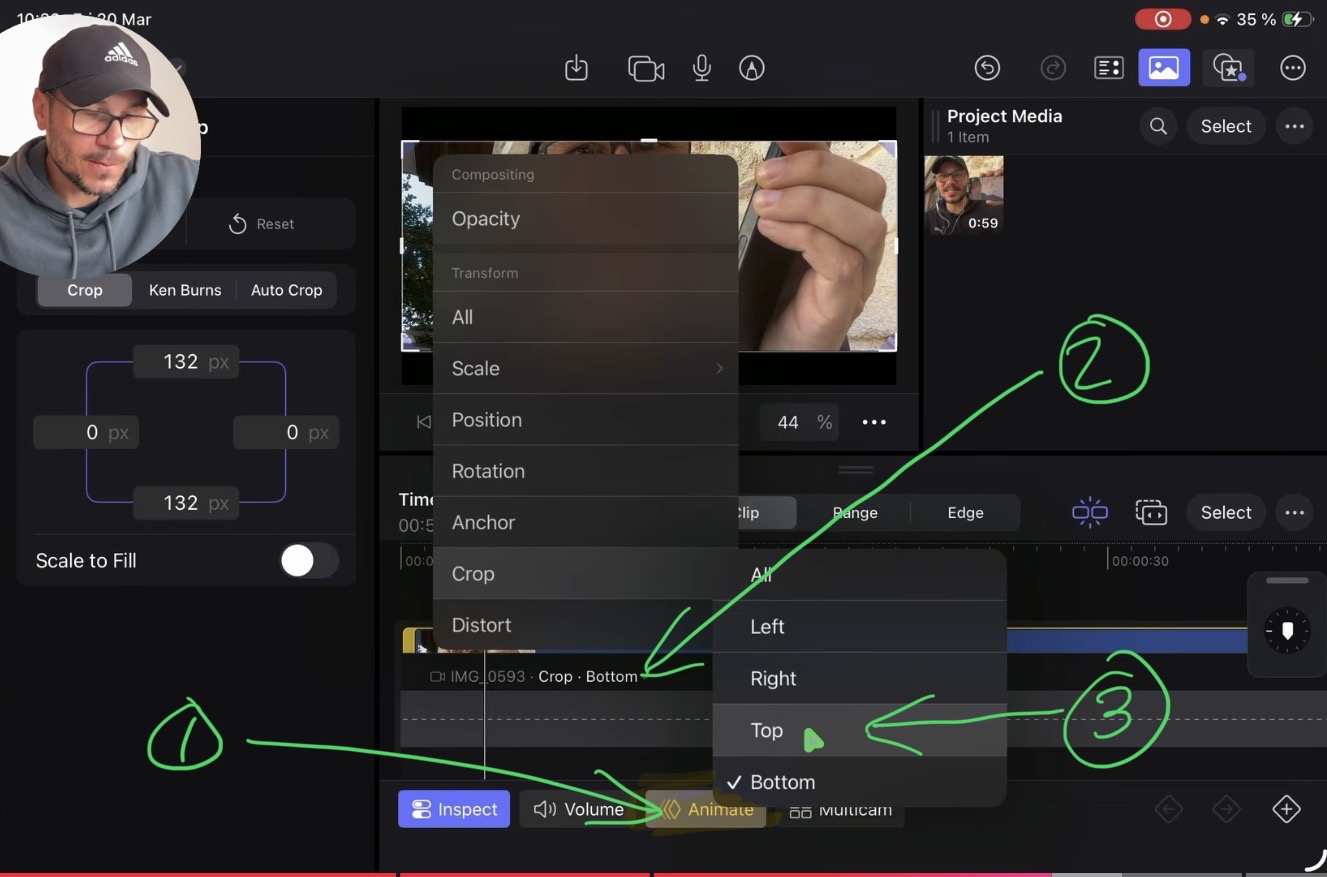Click the Undo icon

coord(987,68)
